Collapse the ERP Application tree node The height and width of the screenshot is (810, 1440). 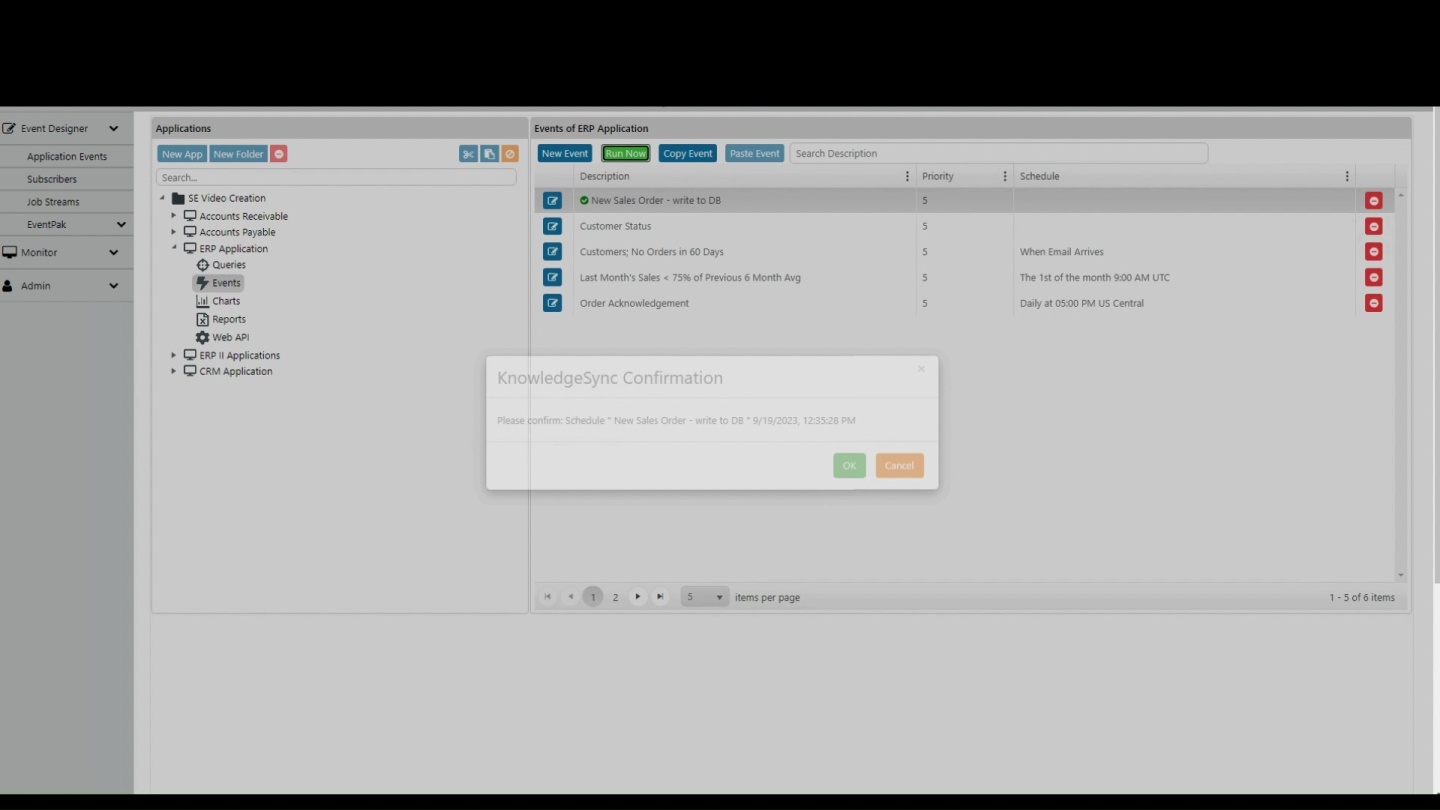tap(174, 248)
